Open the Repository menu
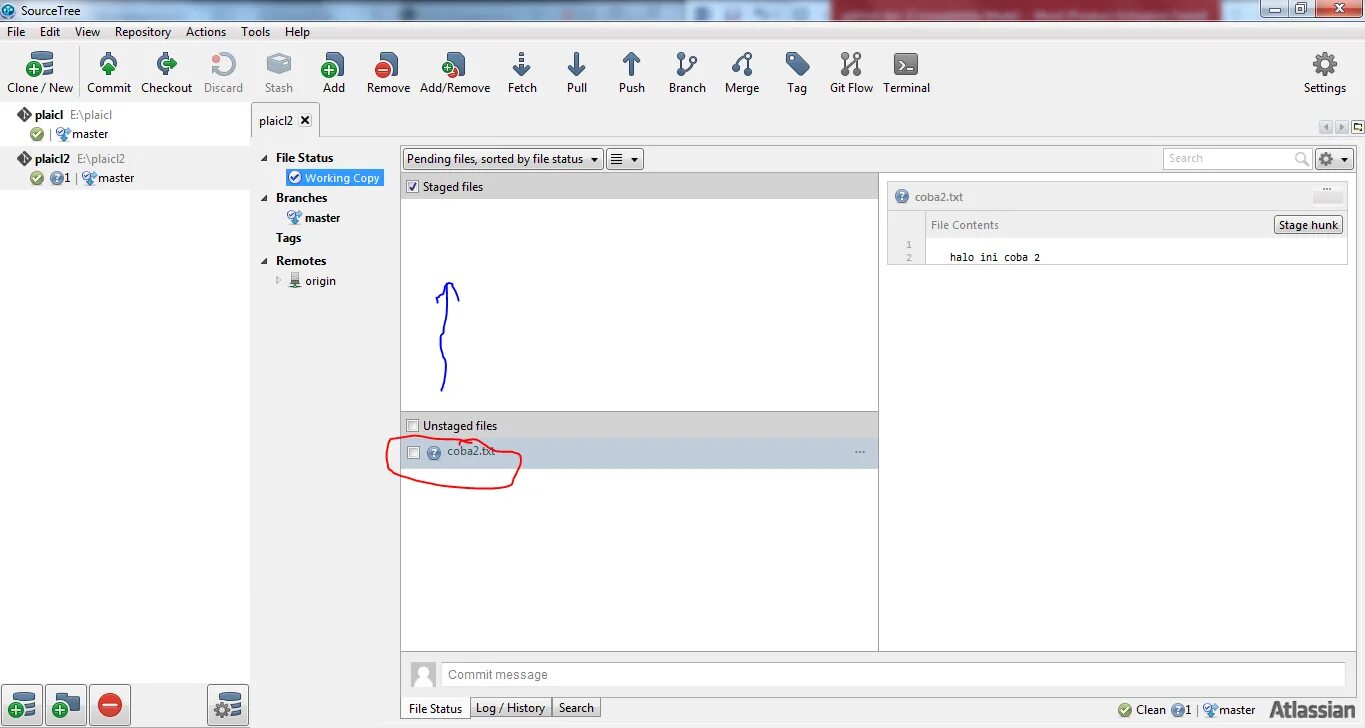Image resolution: width=1365 pixels, height=728 pixels. (143, 32)
